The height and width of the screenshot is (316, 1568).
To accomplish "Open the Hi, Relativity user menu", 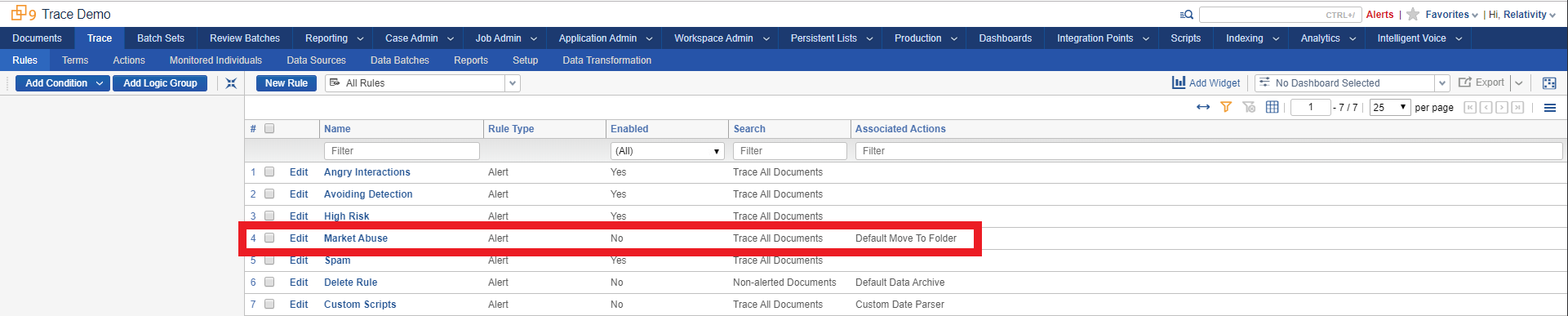I will click(1522, 15).
